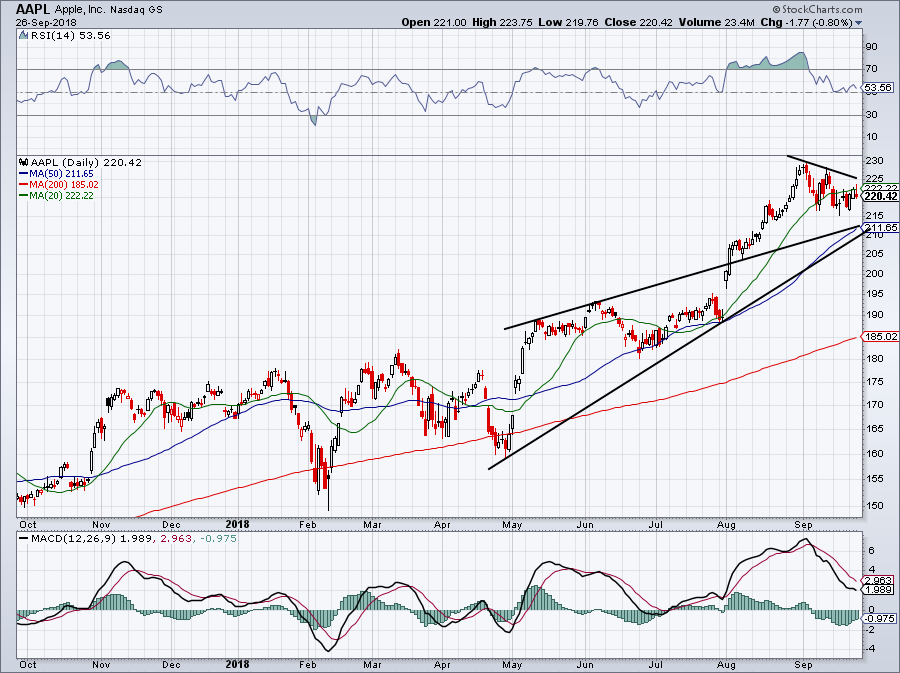900x673 pixels.
Task: Click the 'Open 221.00' quote value
Action: pyautogui.click(x=434, y=22)
